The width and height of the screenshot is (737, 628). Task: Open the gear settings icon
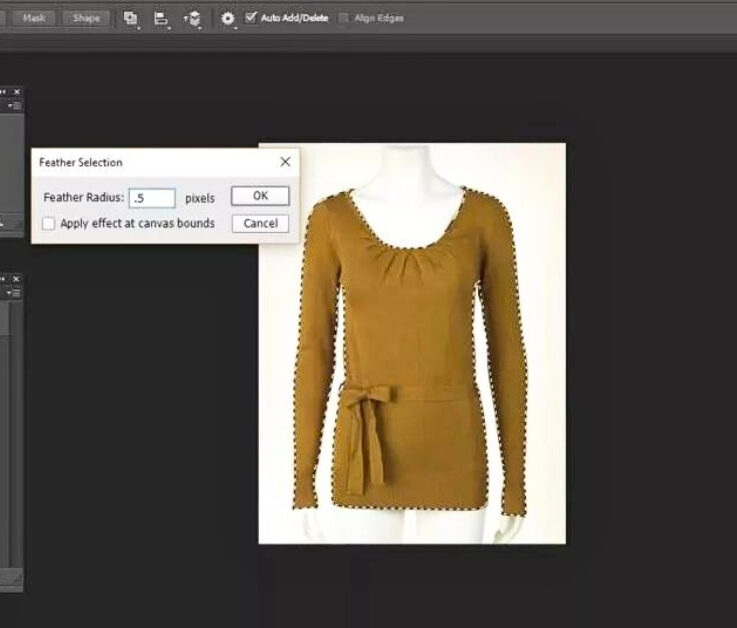(x=227, y=18)
